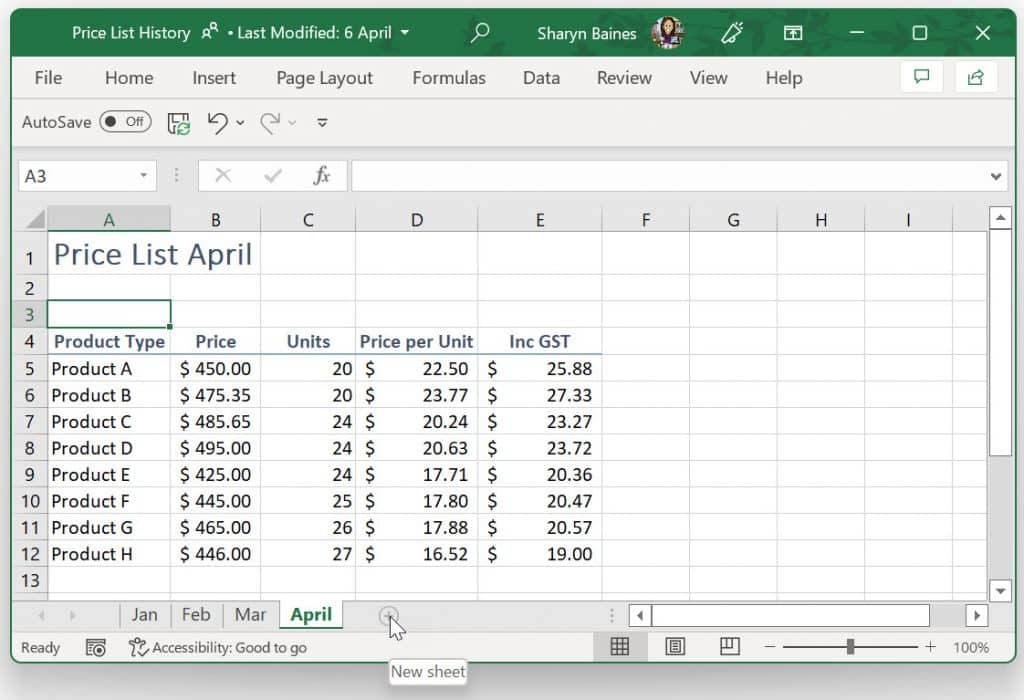The height and width of the screenshot is (700, 1024).
Task: Open the Formulas ribbon tab
Action: coord(449,78)
